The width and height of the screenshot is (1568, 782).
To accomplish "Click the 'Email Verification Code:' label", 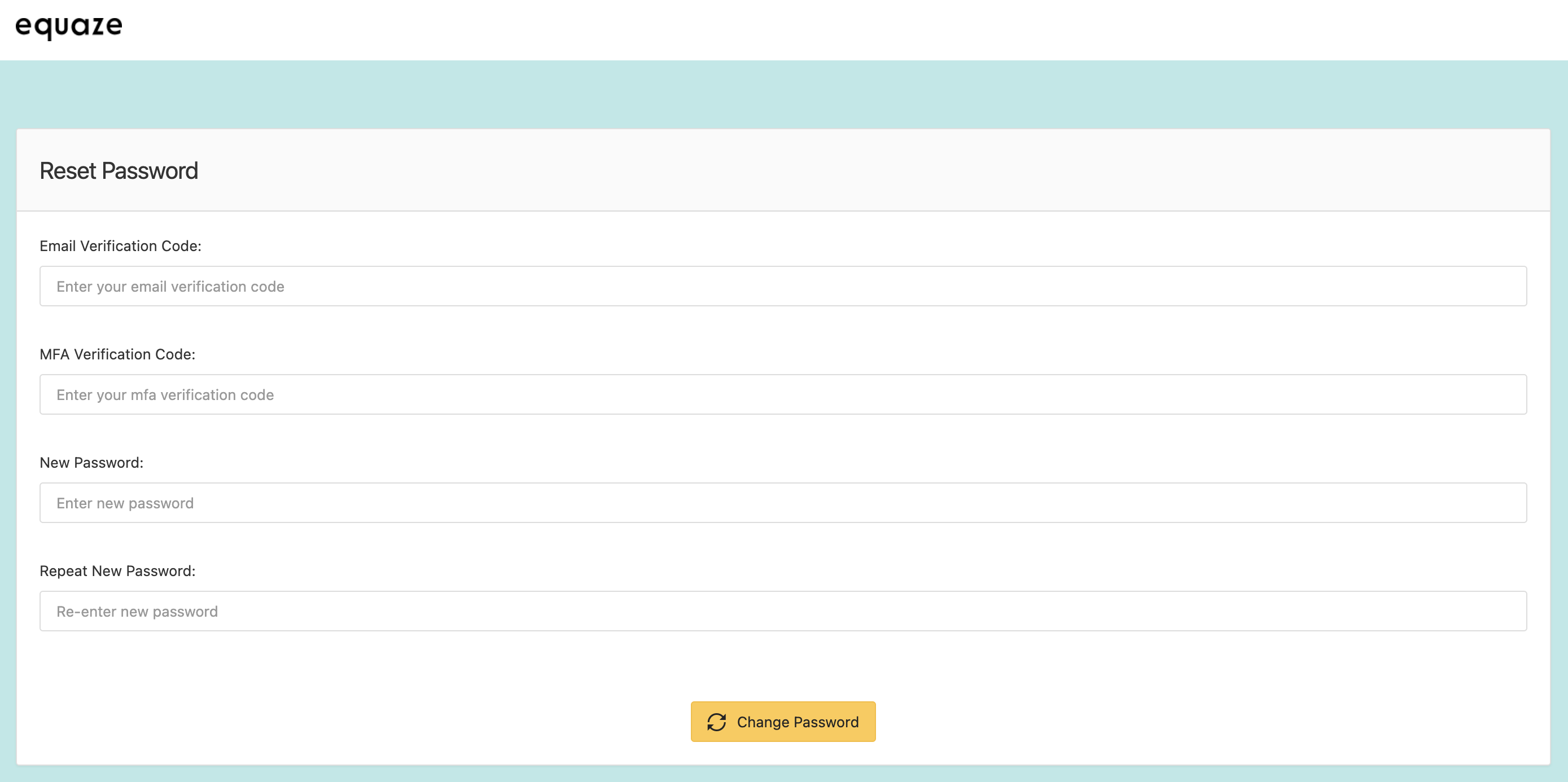I will click(x=120, y=246).
